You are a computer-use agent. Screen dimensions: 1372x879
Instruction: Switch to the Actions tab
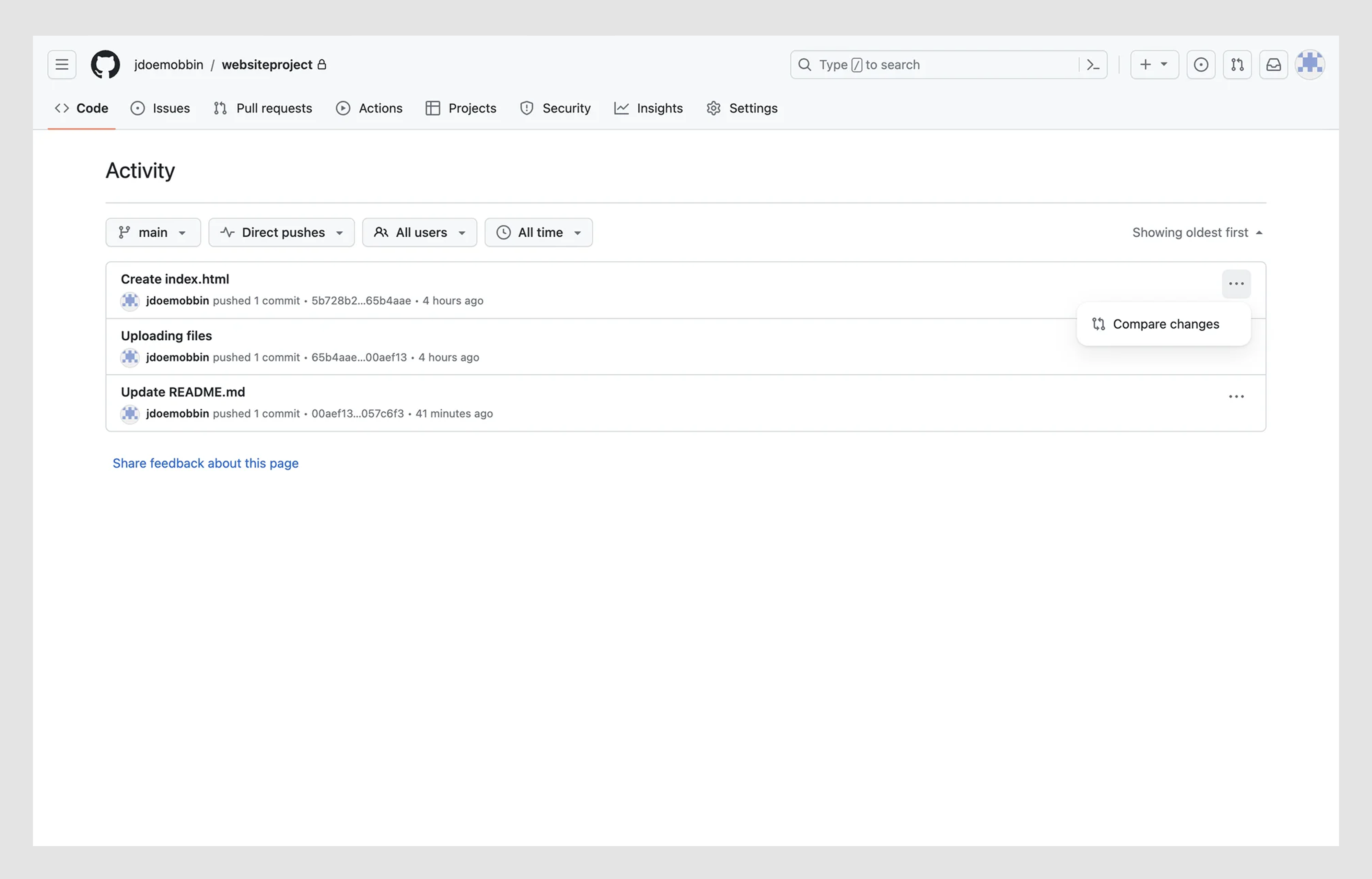point(369,108)
